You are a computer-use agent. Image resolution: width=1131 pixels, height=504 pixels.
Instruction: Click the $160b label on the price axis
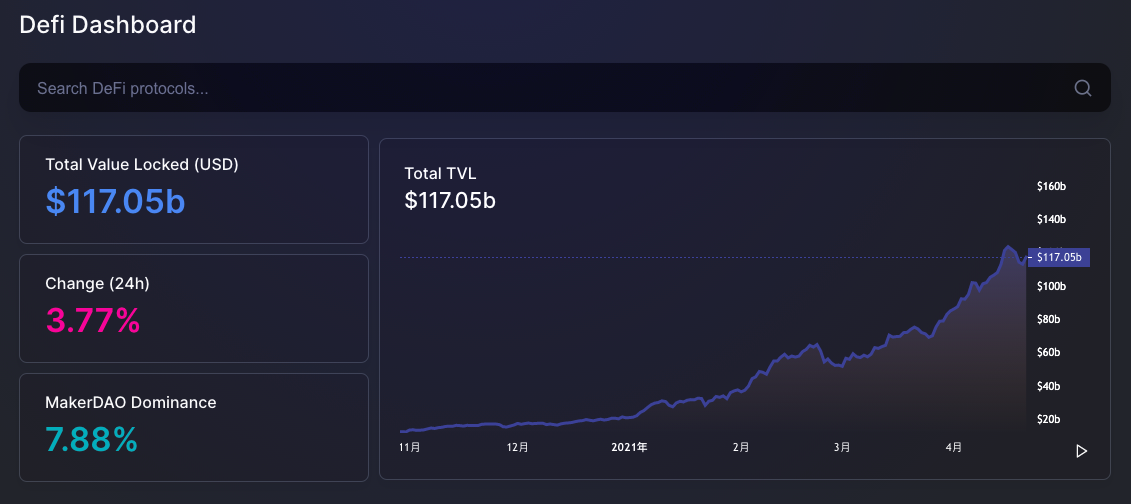click(1051, 187)
